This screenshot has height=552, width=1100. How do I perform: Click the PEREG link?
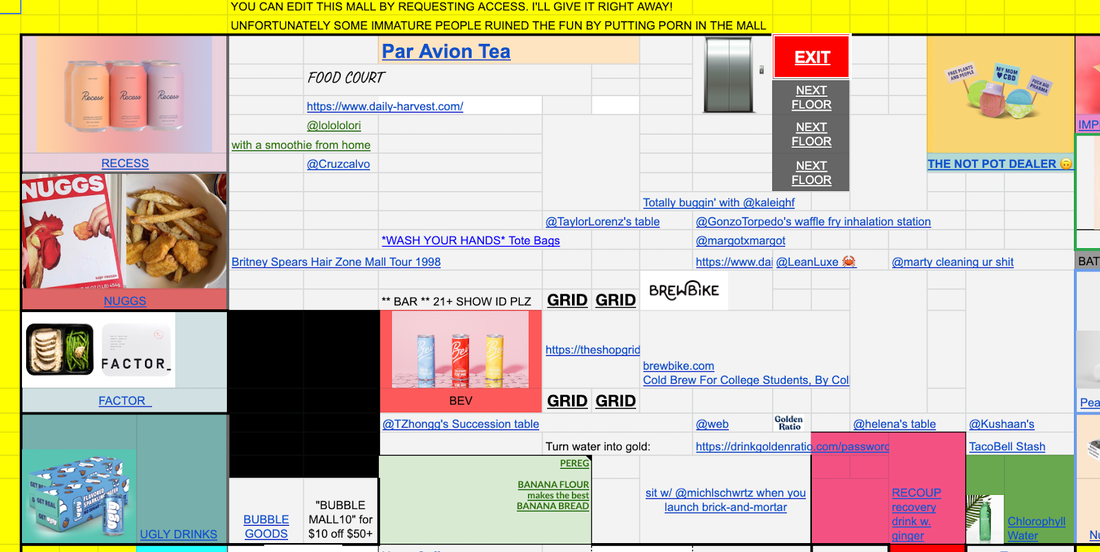(x=575, y=463)
